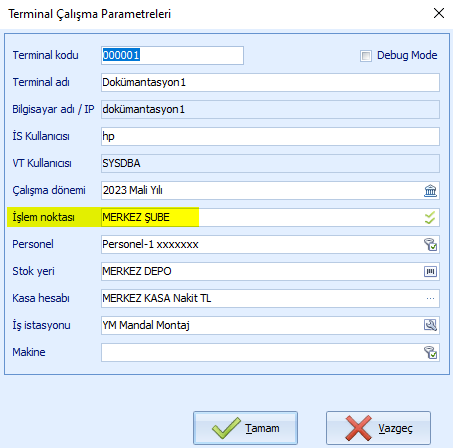The height and width of the screenshot is (448, 453).
Task: Open the machine lookup icon in Makine field
Action: coord(430,352)
